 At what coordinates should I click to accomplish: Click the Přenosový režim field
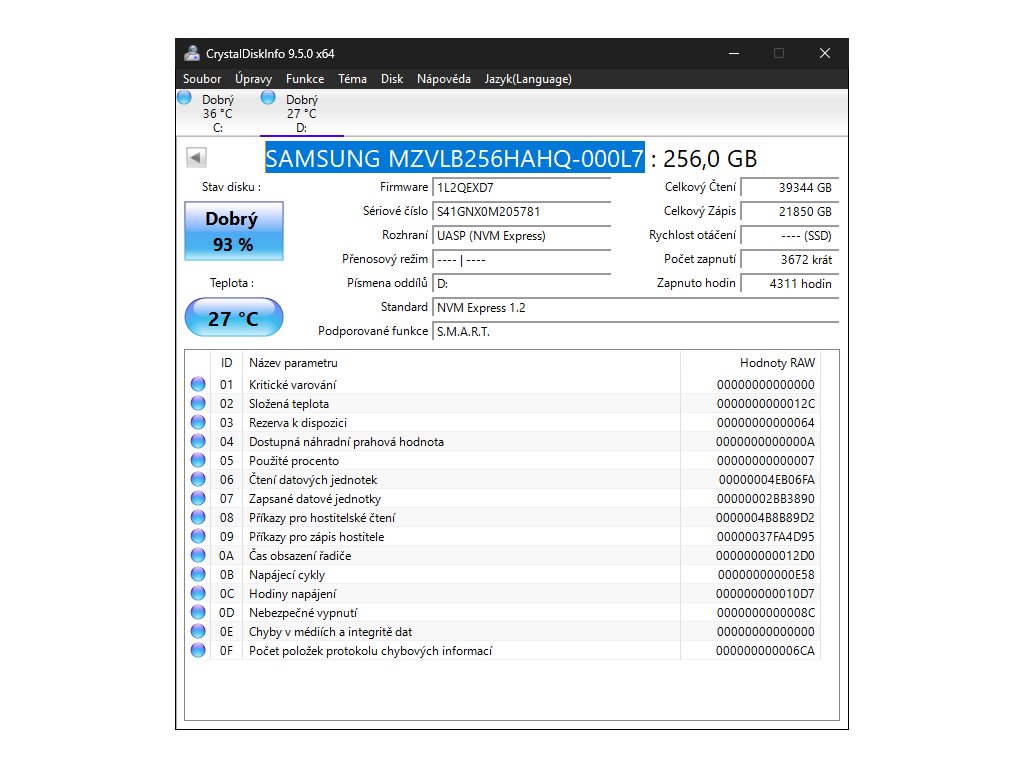click(x=522, y=260)
